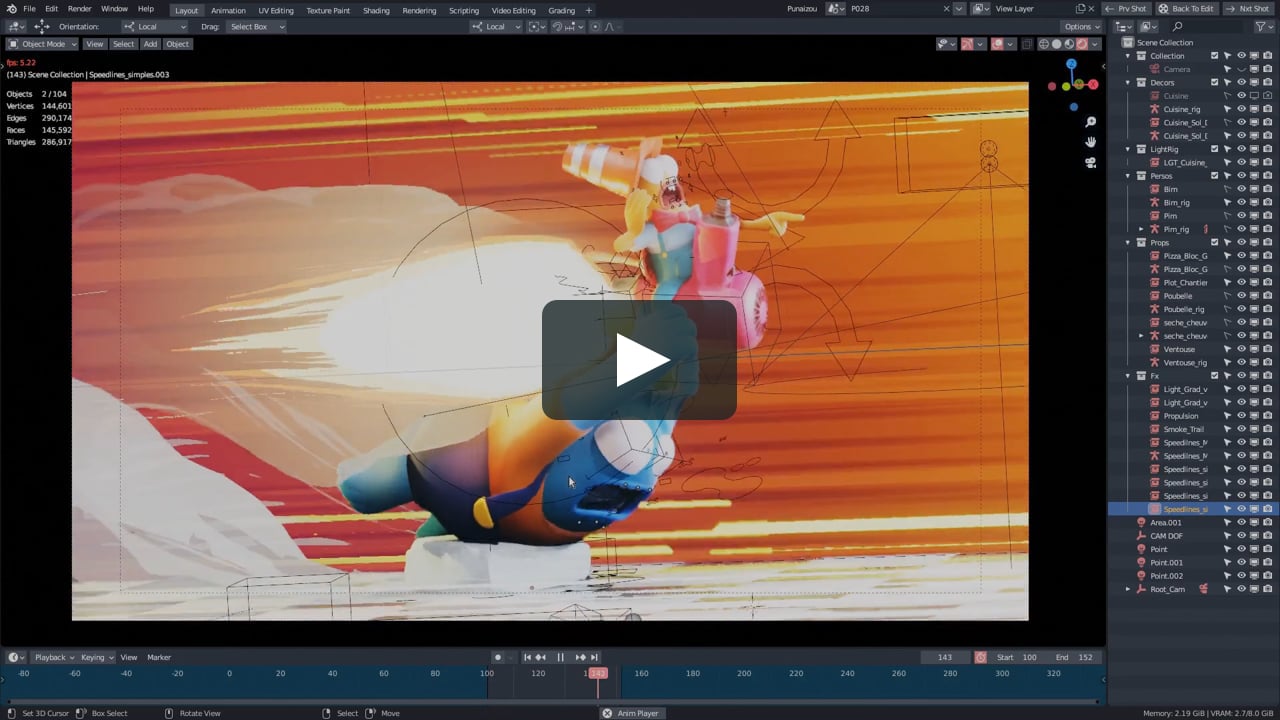Add a workspace with the plus button
The height and width of the screenshot is (720, 1280).
588,10
